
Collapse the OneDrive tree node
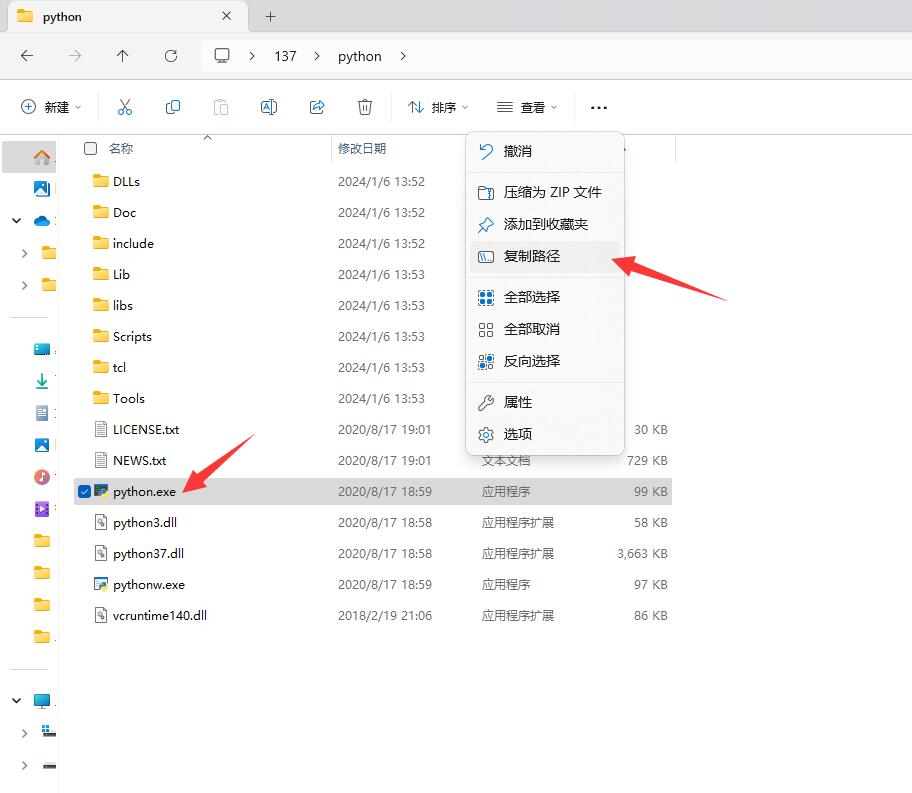[x=17, y=221]
